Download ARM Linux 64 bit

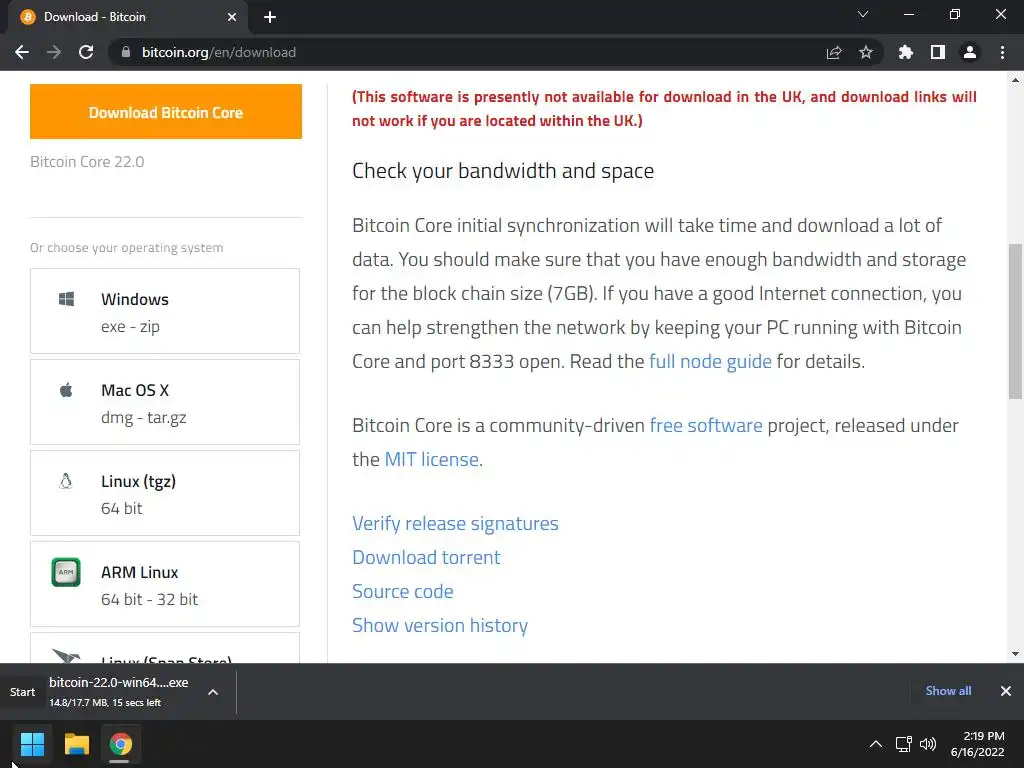click(121, 599)
